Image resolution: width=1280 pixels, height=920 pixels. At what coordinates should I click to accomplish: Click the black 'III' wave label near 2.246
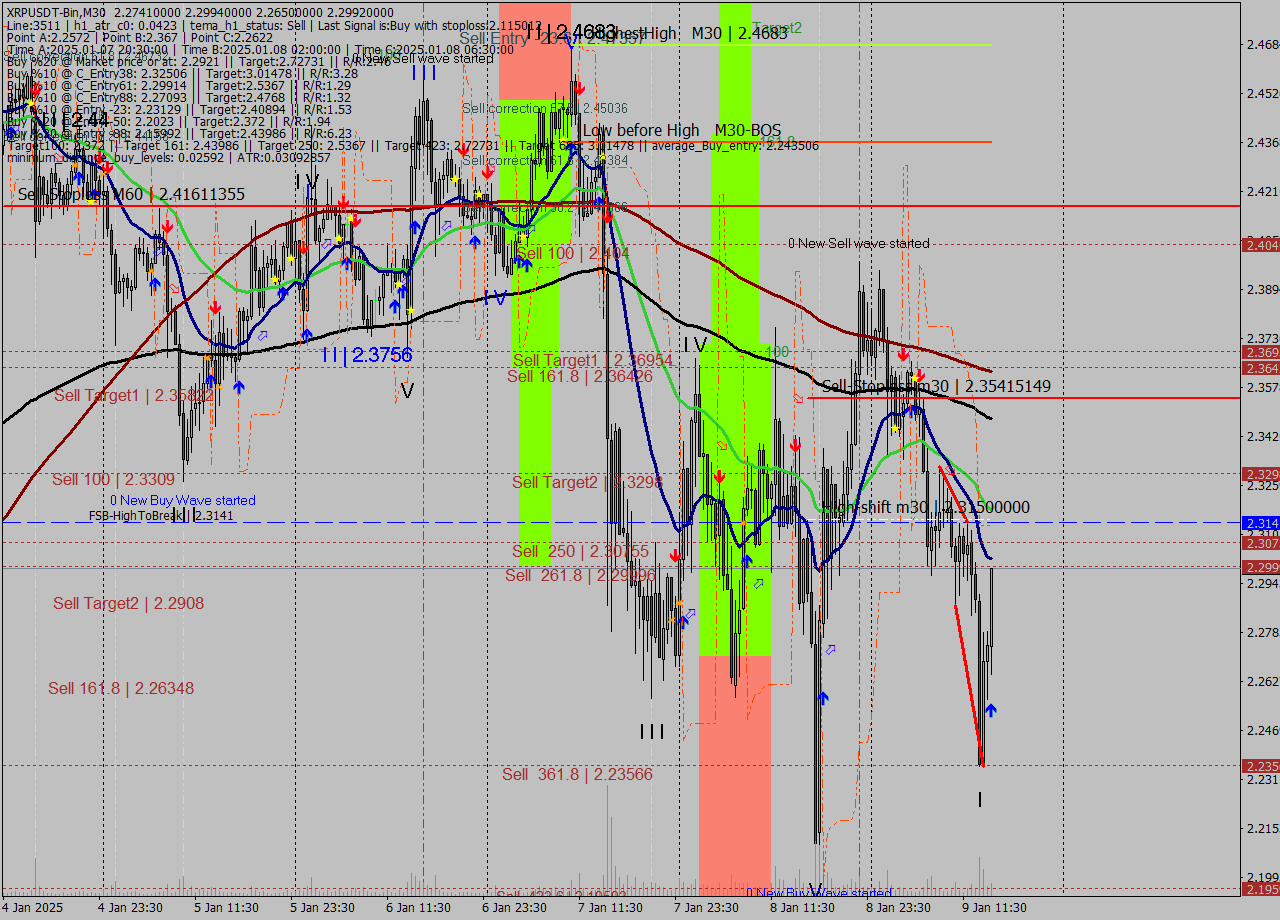pyautogui.click(x=651, y=732)
